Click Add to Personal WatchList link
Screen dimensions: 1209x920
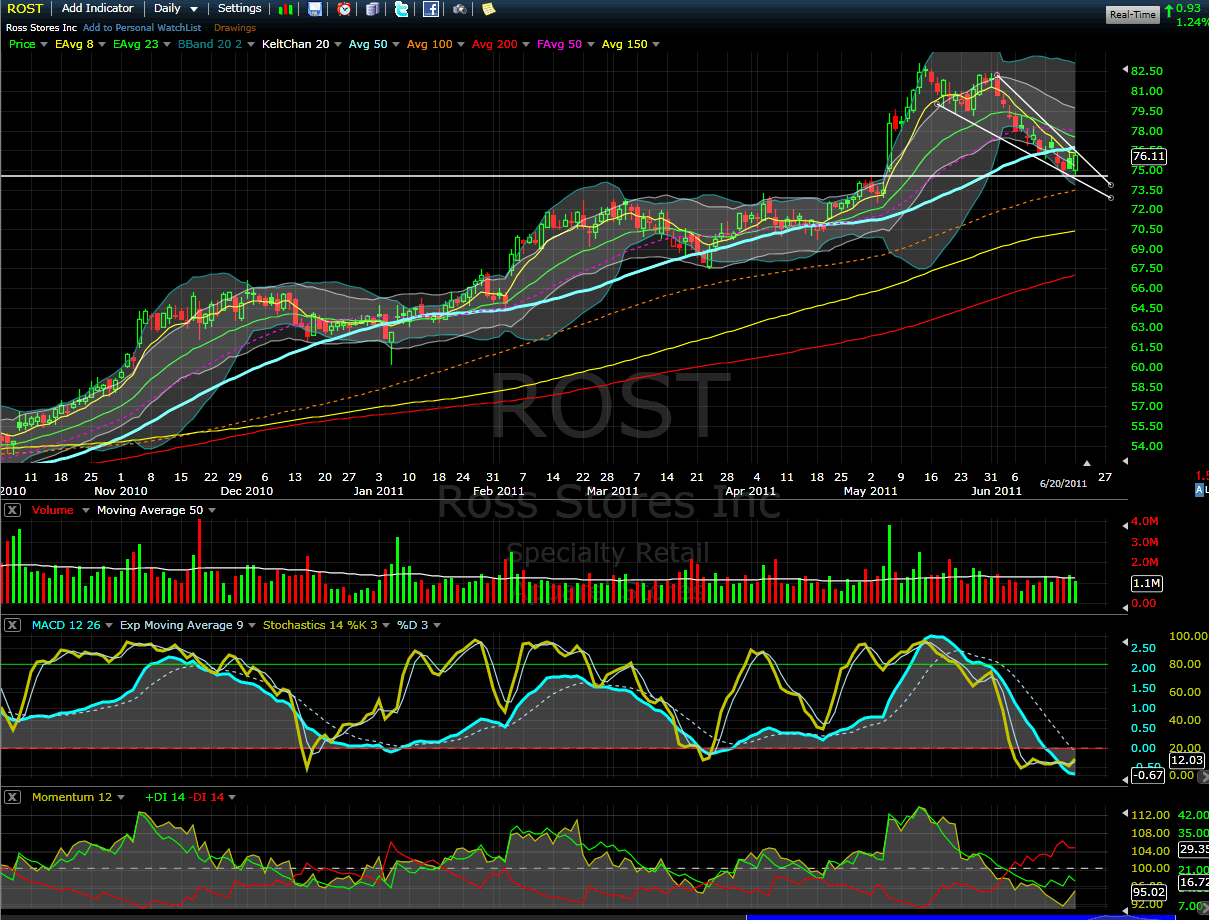[x=140, y=28]
